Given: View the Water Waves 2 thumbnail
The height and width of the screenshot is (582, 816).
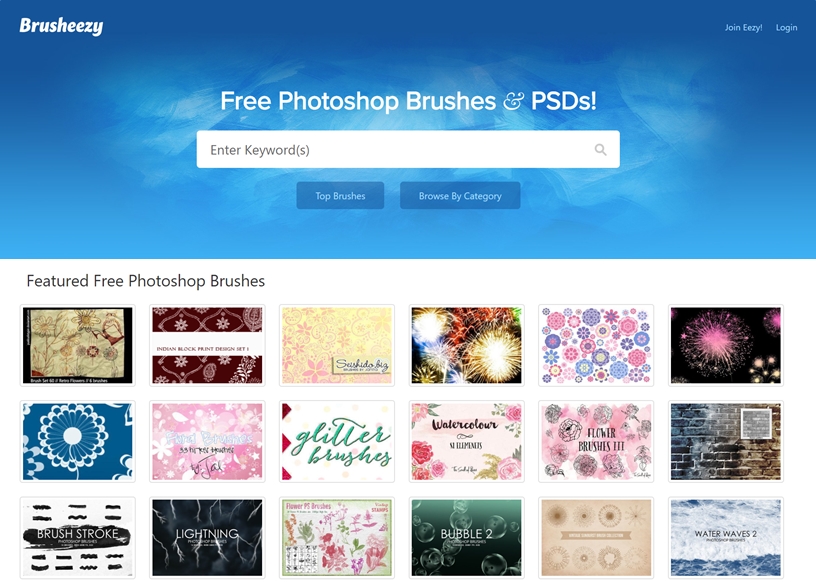Looking at the screenshot, I should 725,538.
